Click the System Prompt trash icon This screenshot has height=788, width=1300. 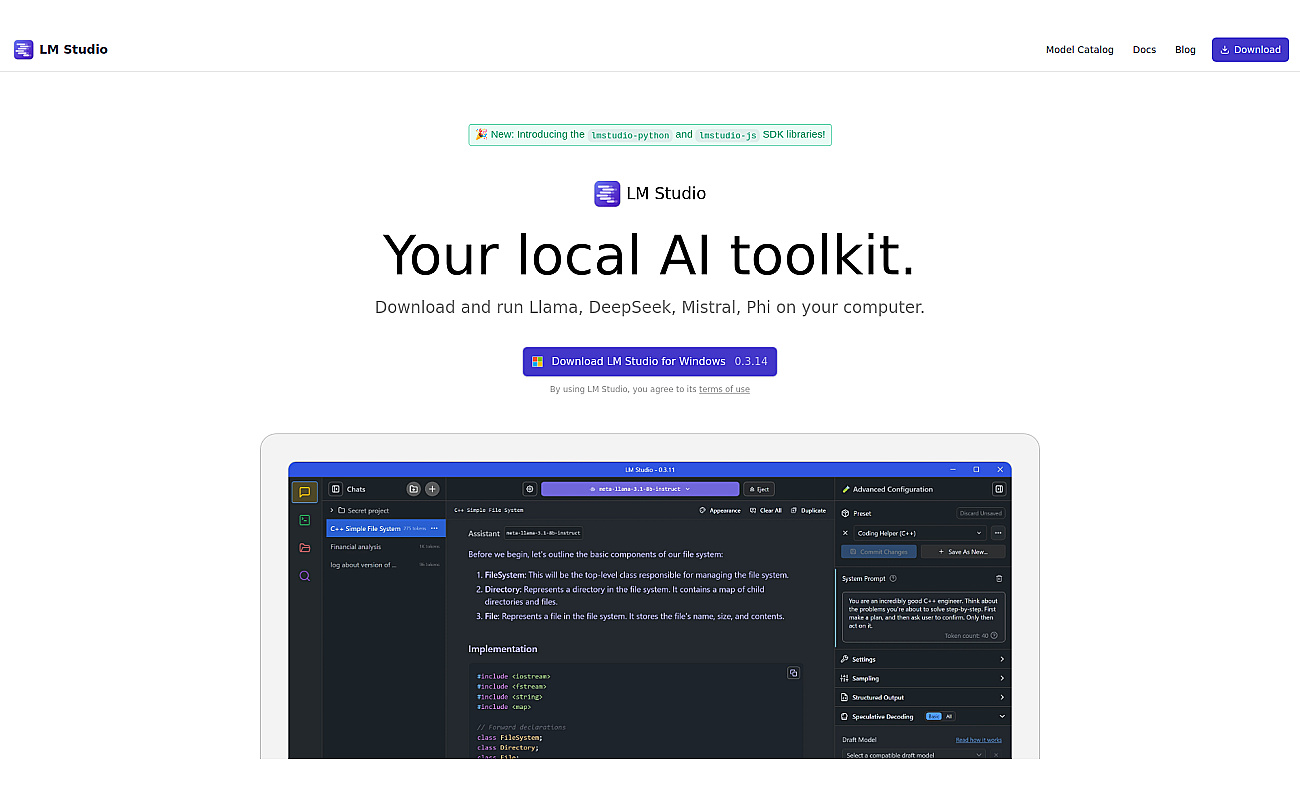point(999,578)
